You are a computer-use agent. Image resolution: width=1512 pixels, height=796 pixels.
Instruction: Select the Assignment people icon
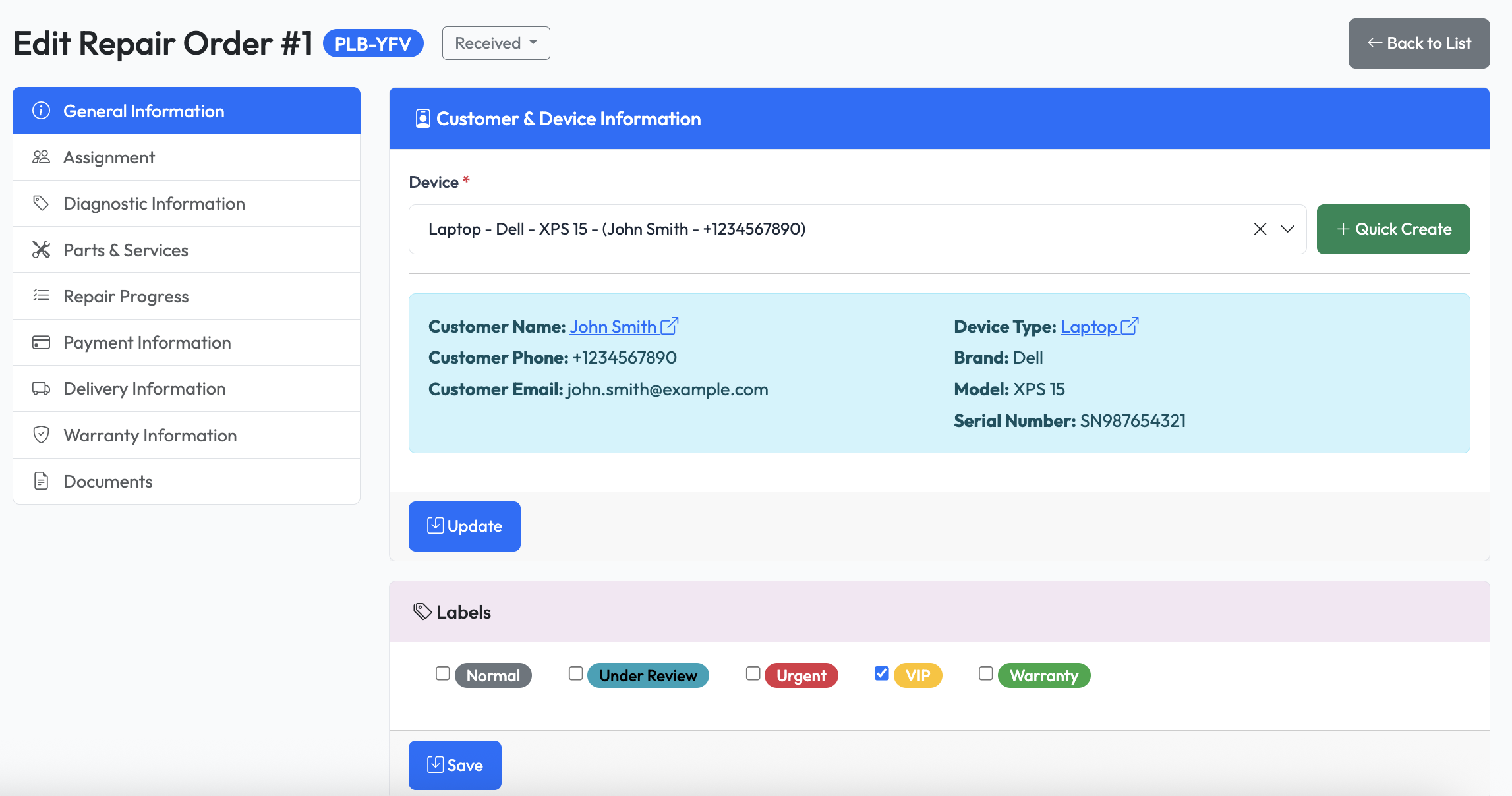(x=41, y=157)
